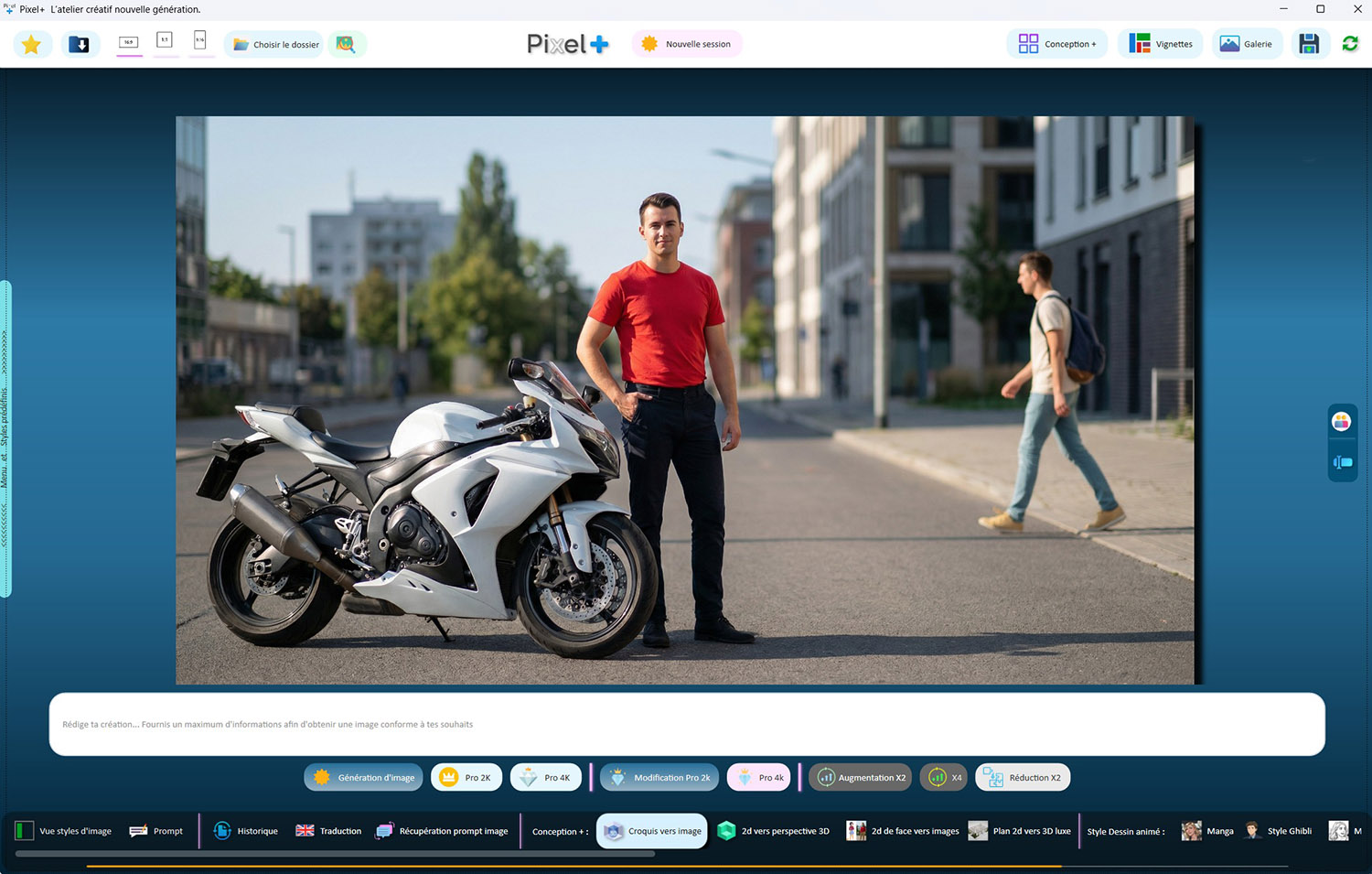Image resolution: width=1372 pixels, height=874 pixels.
Task: Expand the Menu et Styles prédéfinis side panel
Action: [5, 439]
